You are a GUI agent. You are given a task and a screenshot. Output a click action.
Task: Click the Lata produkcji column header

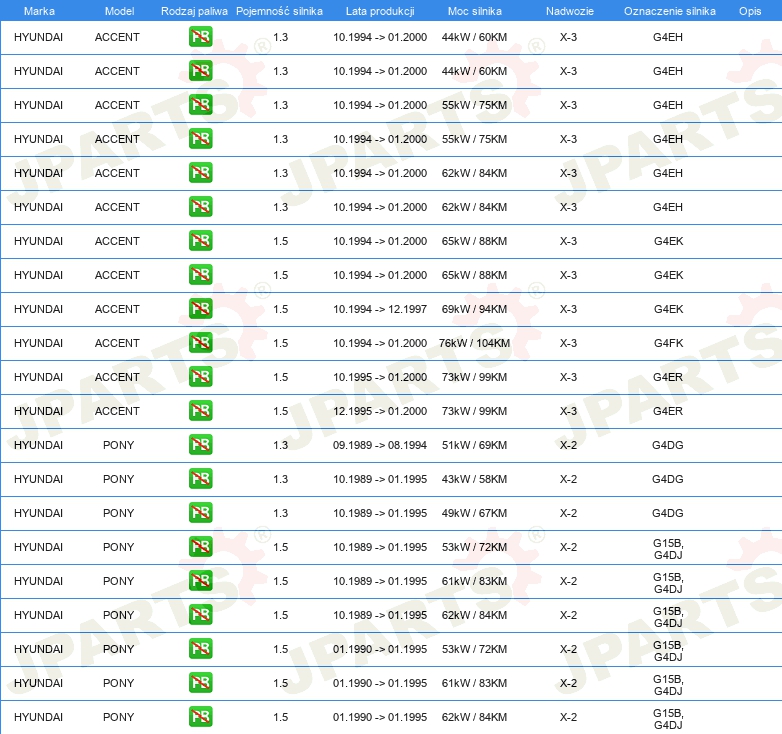point(380,11)
